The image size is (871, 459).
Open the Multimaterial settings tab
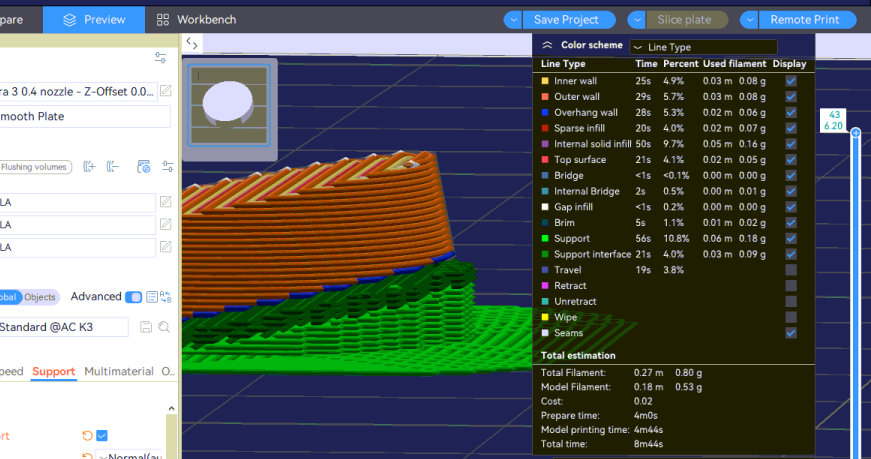coord(119,371)
